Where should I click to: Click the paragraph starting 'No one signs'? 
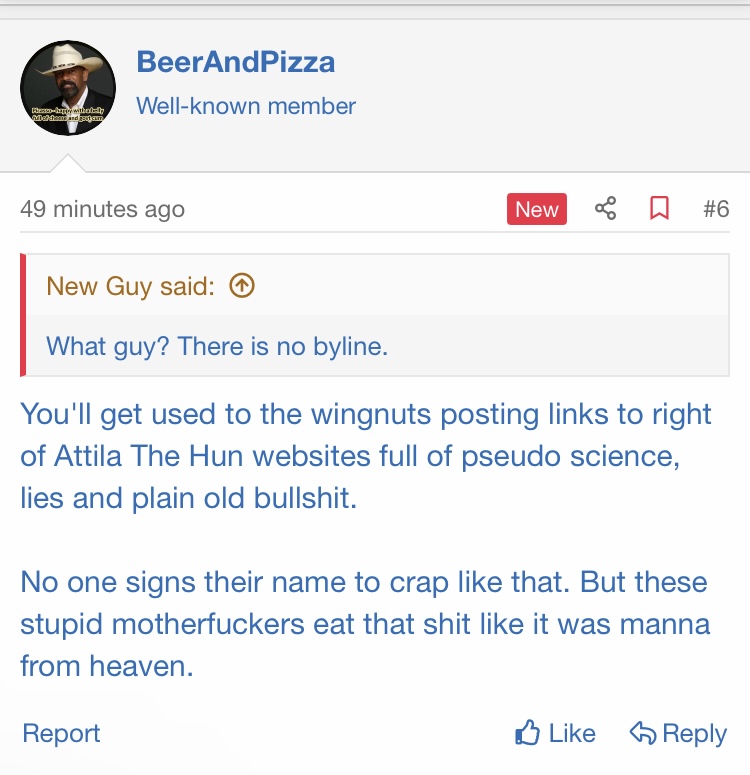(366, 623)
